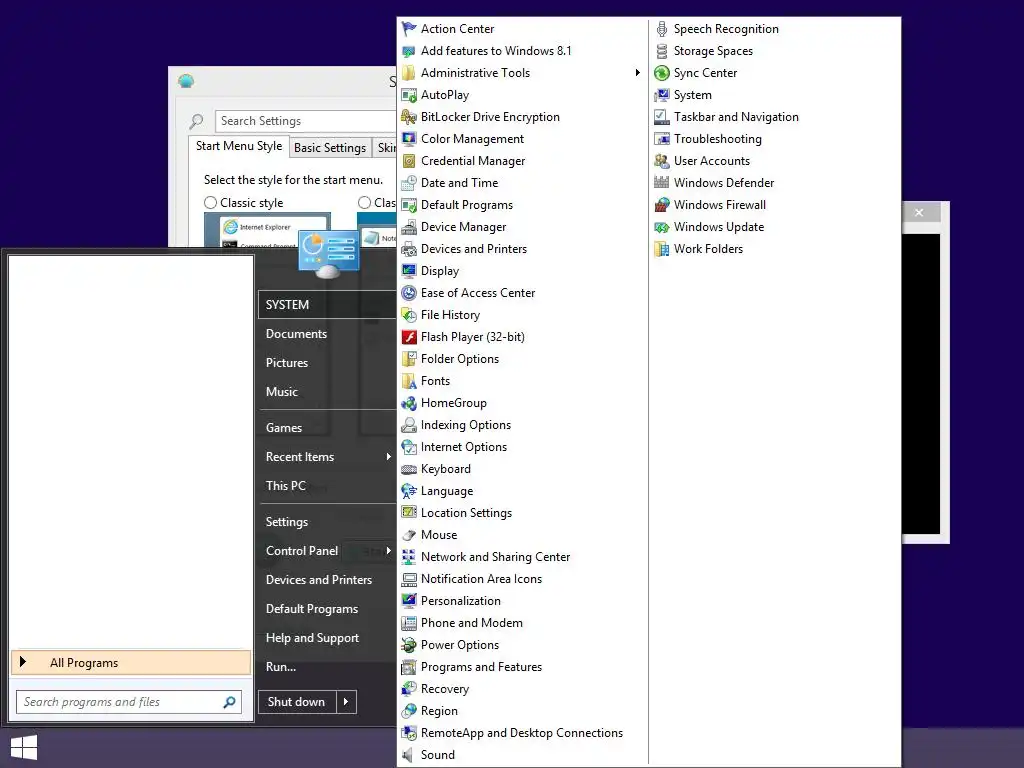Click the Windows Update icon

pos(662,227)
